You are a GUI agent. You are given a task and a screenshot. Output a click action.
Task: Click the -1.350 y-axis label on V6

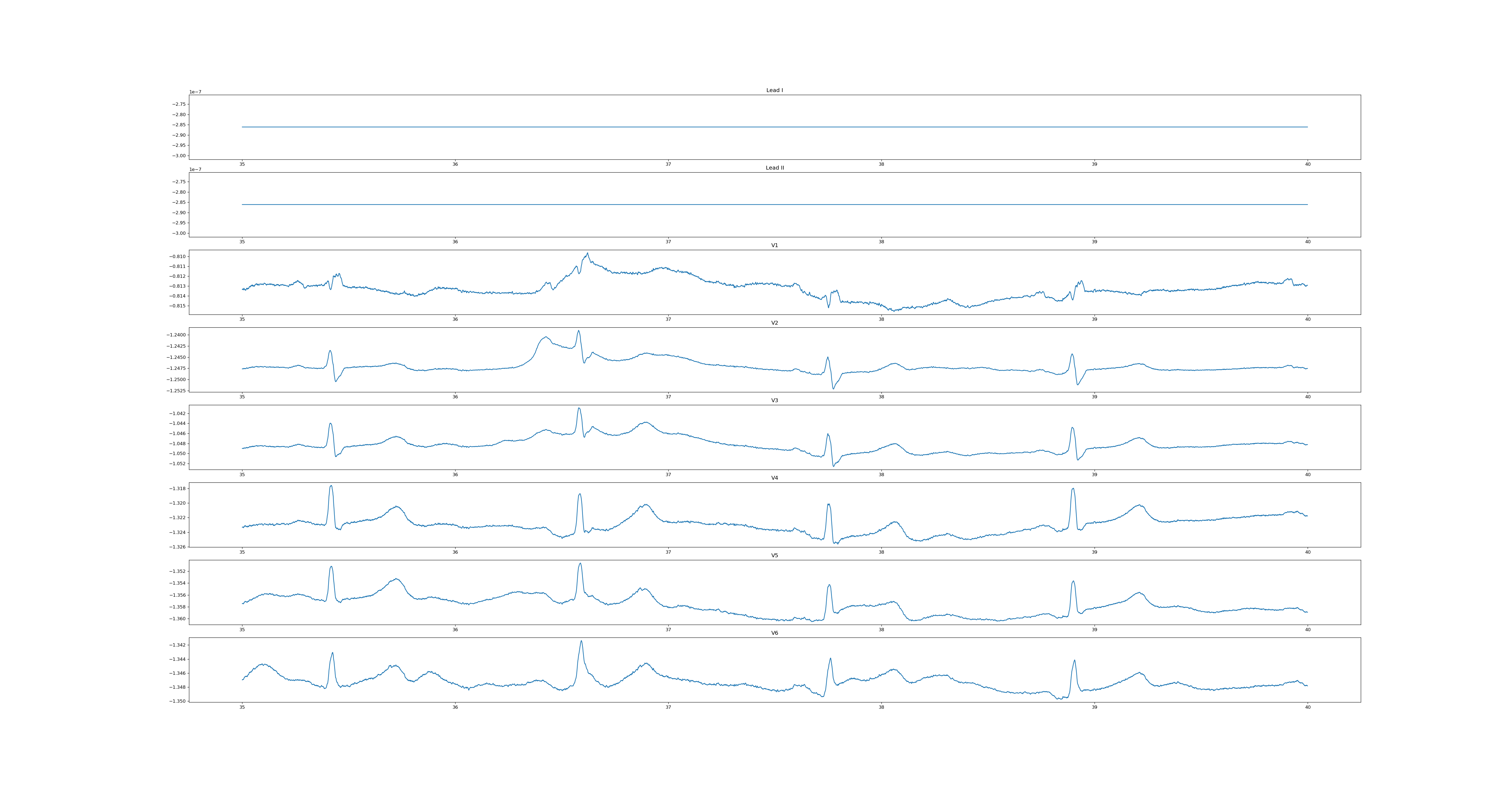coord(177,701)
